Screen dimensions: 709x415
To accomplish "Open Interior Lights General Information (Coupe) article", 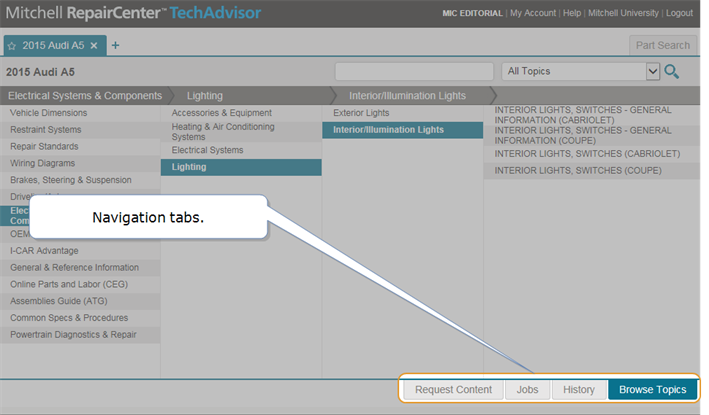I will pyautogui.click(x=591, y=136).
